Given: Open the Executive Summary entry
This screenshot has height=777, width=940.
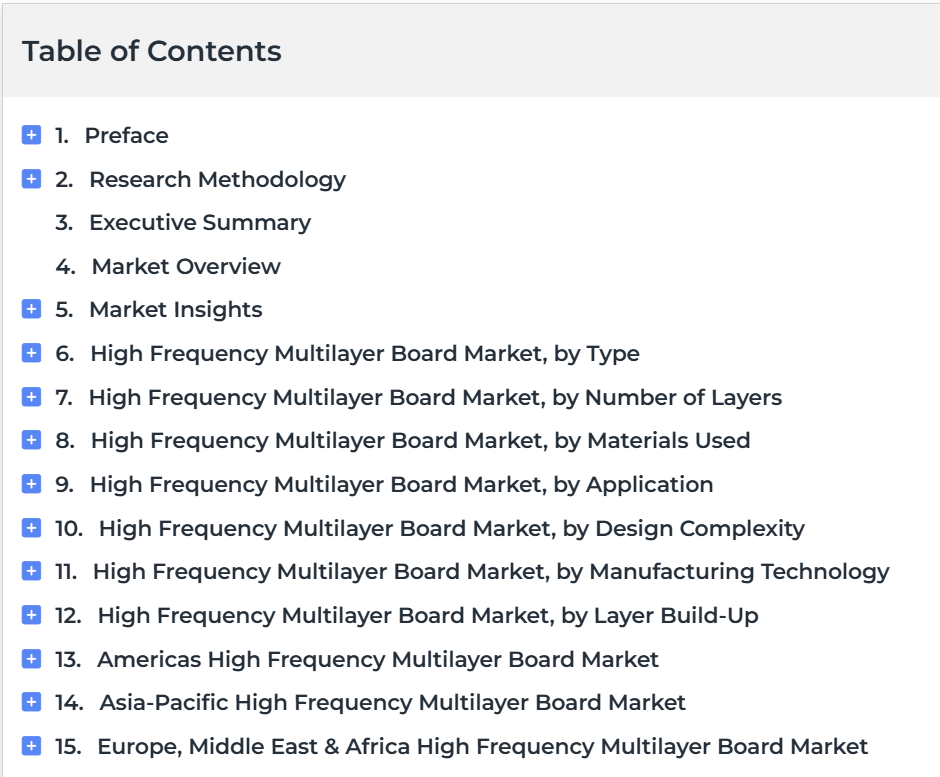Looking at the screenshot, I should (199, 222).
